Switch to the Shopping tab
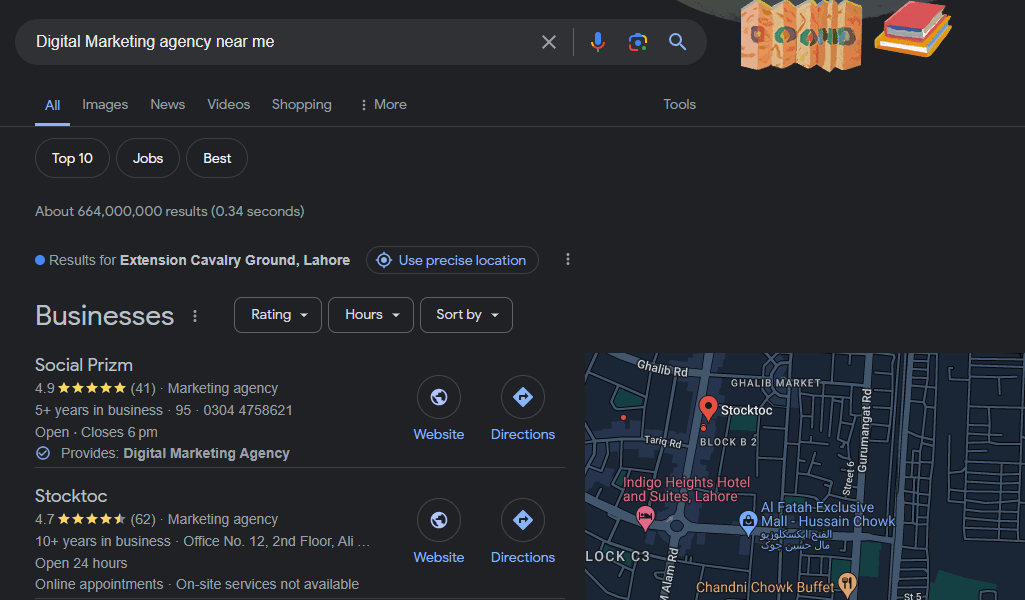The image size is (1025, 600). pyautogui.click(x=301, y=105)
